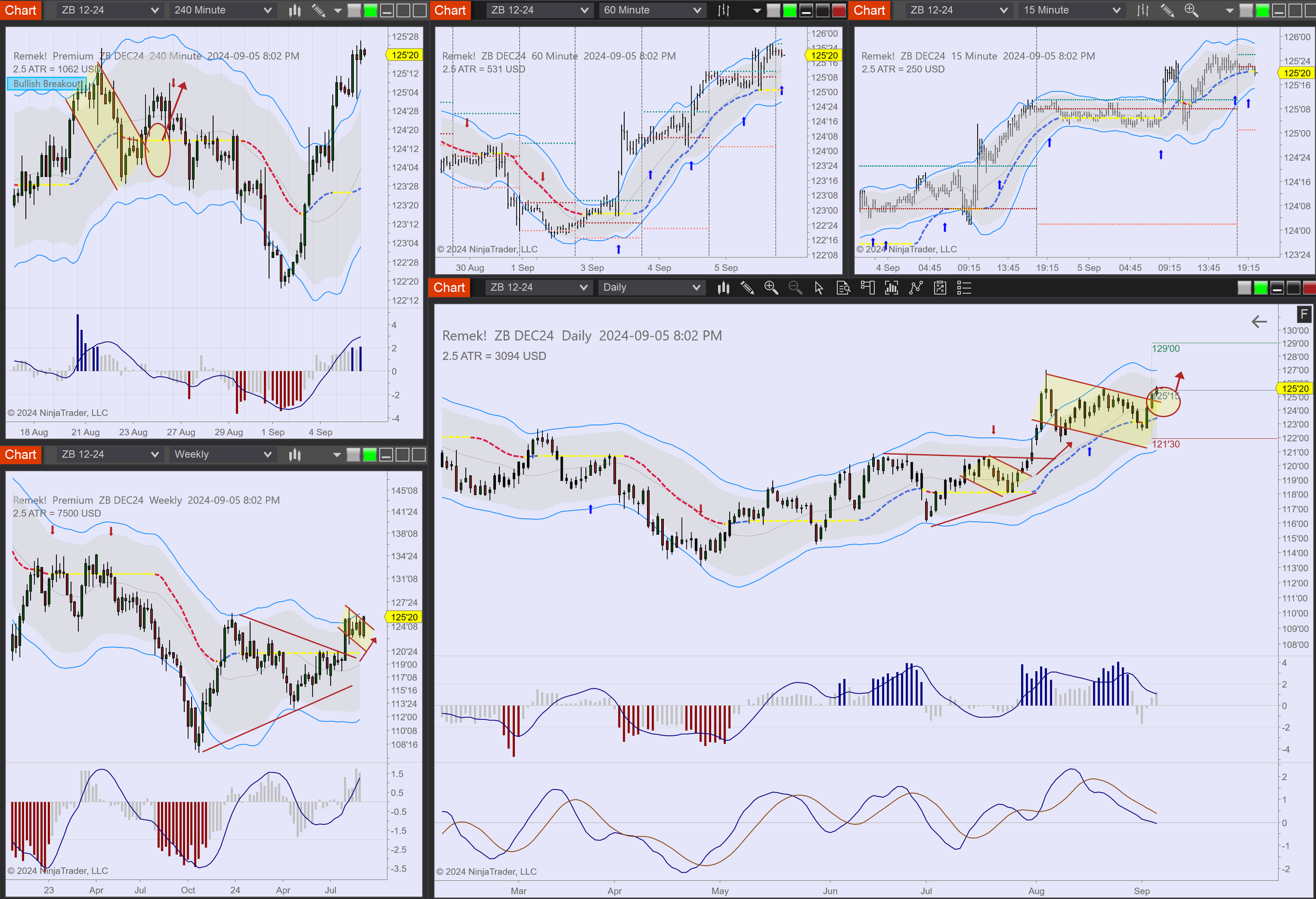Toggle the gray status square on the 60 Minute chart toolbar

coord(773,9)
